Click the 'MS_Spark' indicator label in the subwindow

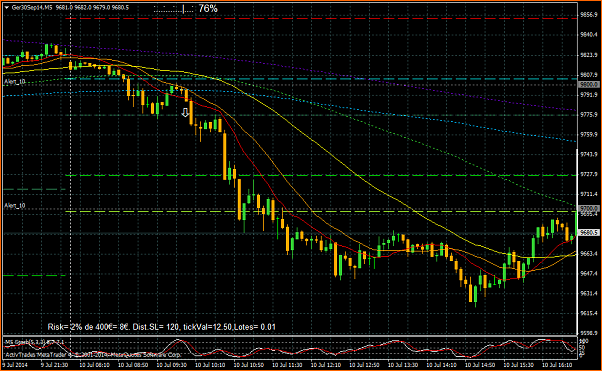pos(34,342)
